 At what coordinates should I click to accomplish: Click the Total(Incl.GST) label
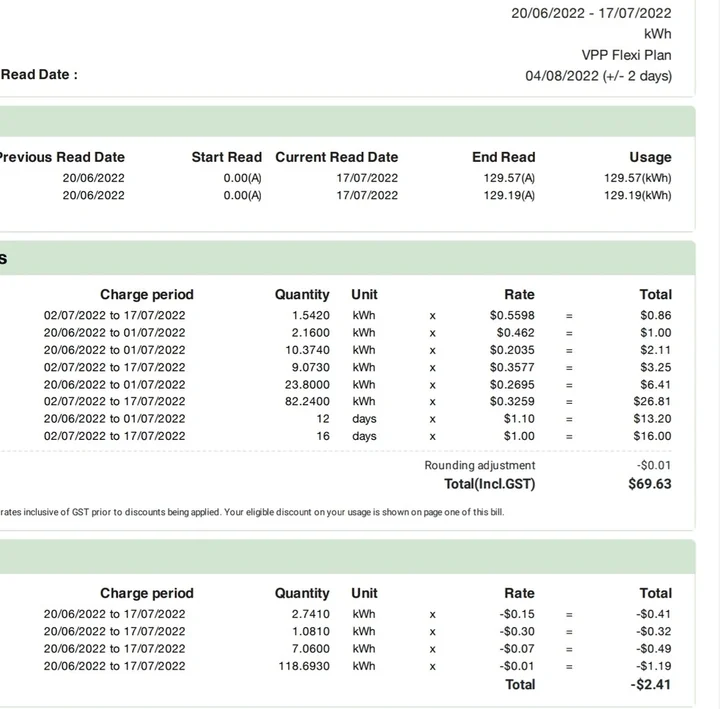tap(489, 484)
